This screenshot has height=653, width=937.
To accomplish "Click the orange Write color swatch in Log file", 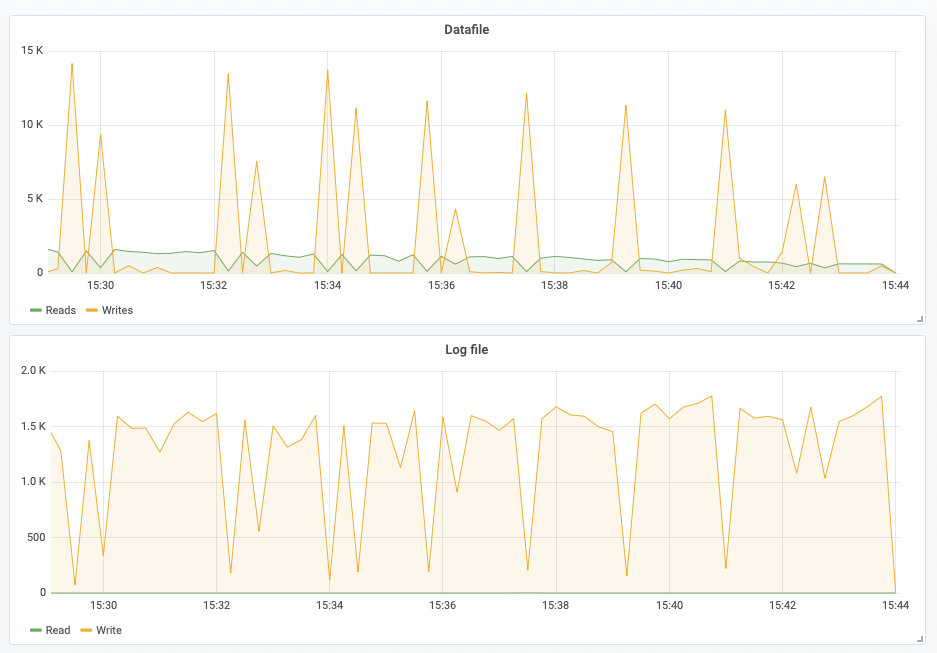I will (86, 630).
